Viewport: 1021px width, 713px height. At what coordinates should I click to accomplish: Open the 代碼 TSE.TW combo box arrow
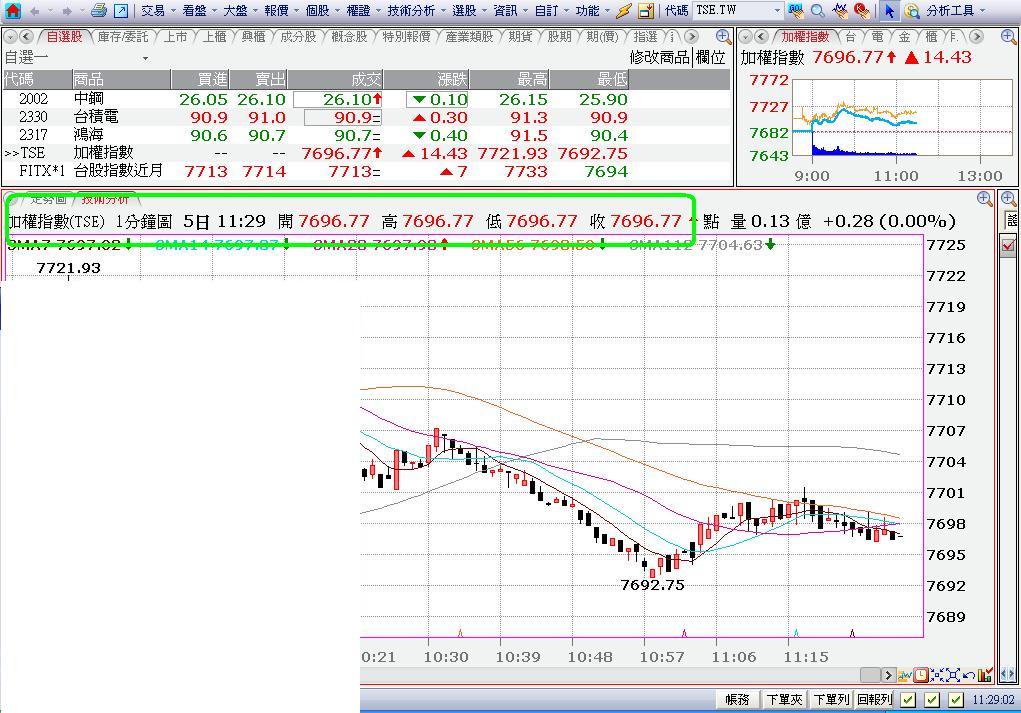tap(777, 10)
